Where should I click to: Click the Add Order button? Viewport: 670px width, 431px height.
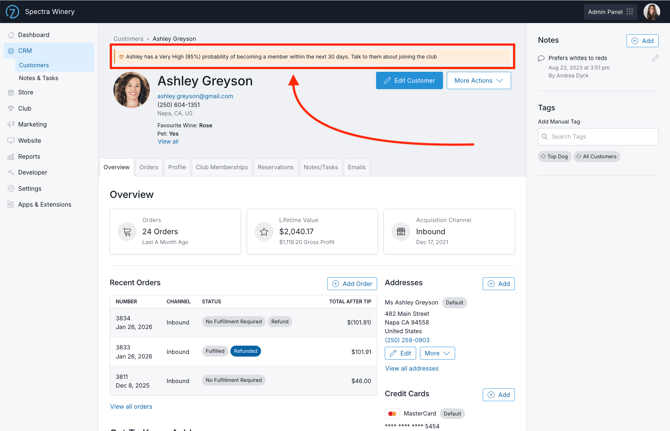coord(352,284)
